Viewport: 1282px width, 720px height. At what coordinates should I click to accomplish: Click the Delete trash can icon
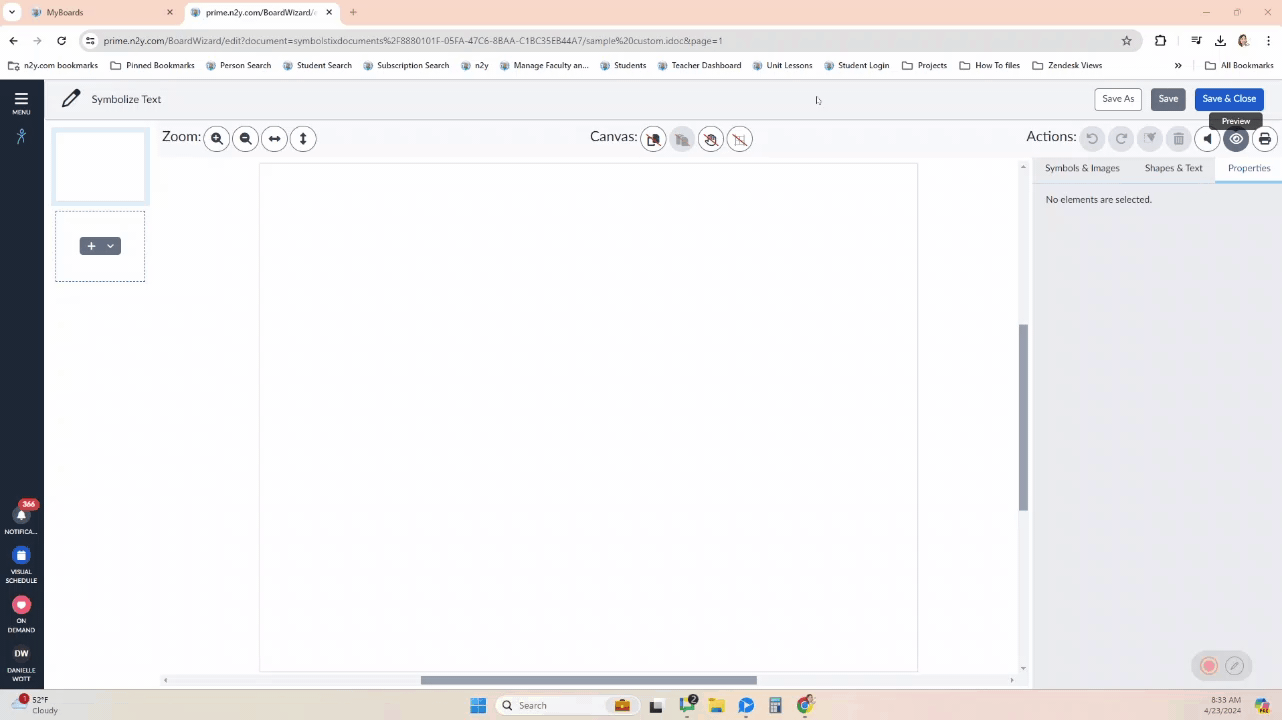pos(1179,139)
